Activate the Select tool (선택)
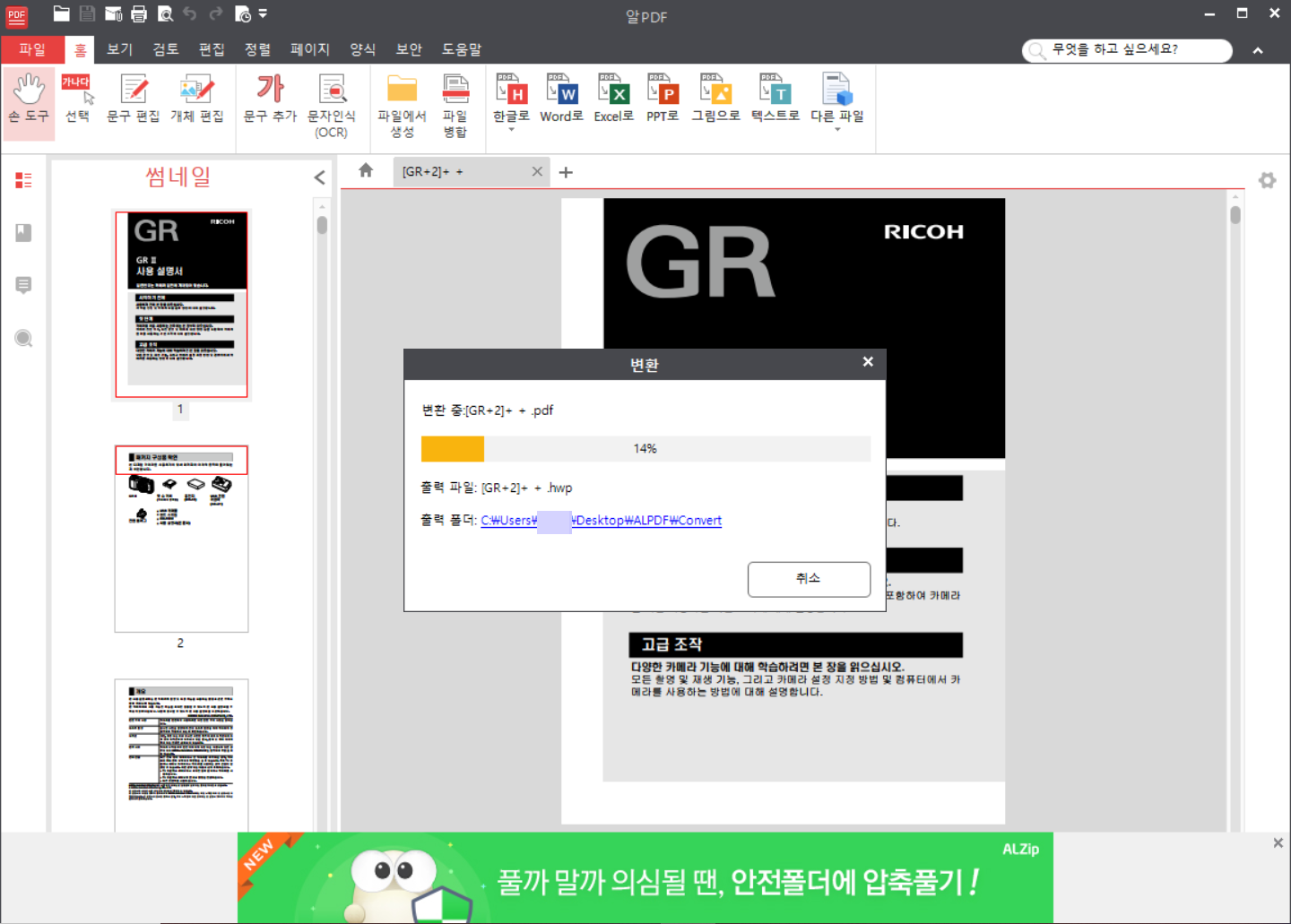This screenshot has width=1291, height=924. (x=78, y=99)
